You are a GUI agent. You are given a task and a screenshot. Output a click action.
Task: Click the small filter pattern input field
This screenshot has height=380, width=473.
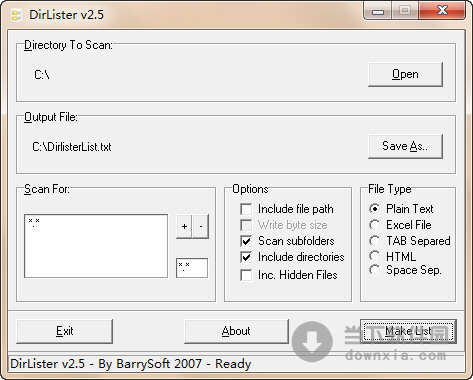click(x=192, y=268)
